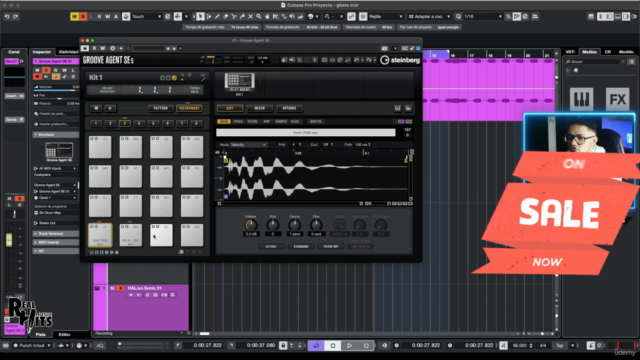Switch to the Visibilidad tab
This screenshot has height=360, width=640.
click(x=68, y=52)
